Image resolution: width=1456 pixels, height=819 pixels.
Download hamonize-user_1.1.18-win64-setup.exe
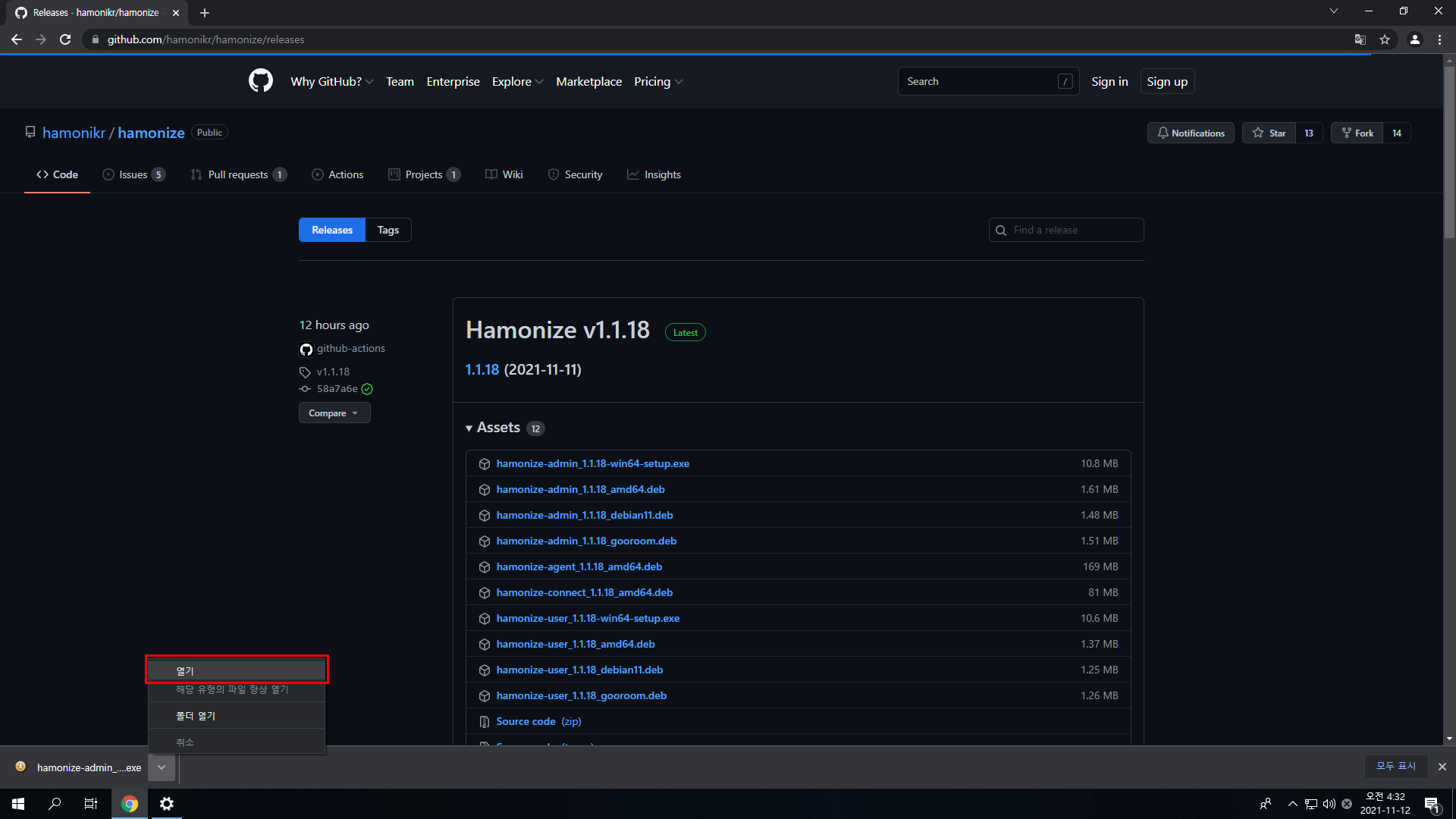coord(588,618)
